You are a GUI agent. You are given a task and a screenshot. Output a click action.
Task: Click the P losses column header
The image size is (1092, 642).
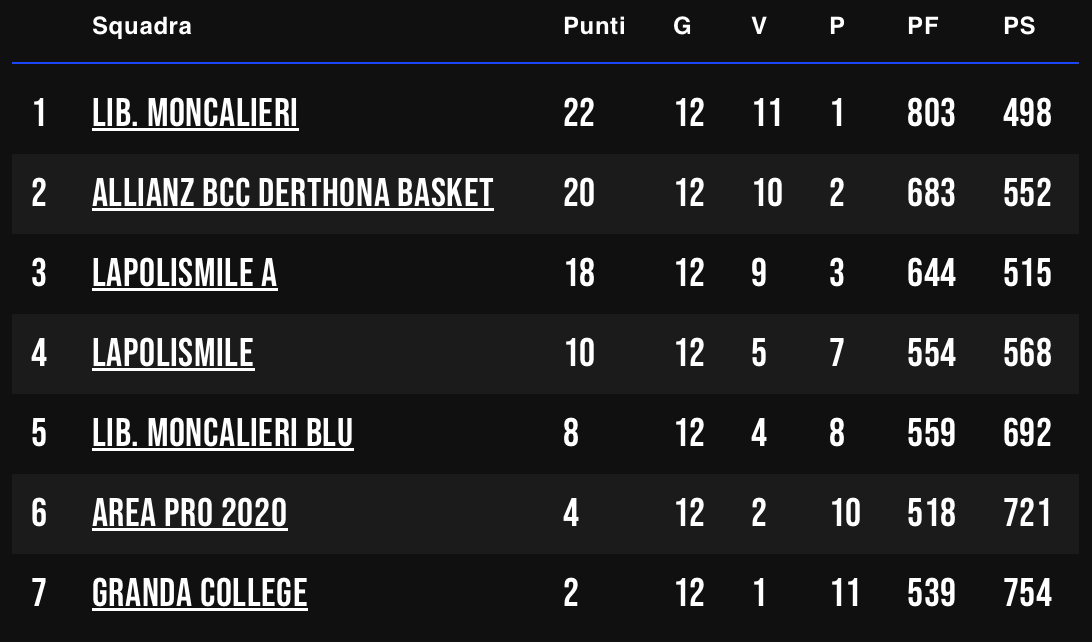(x=837, y=26)
